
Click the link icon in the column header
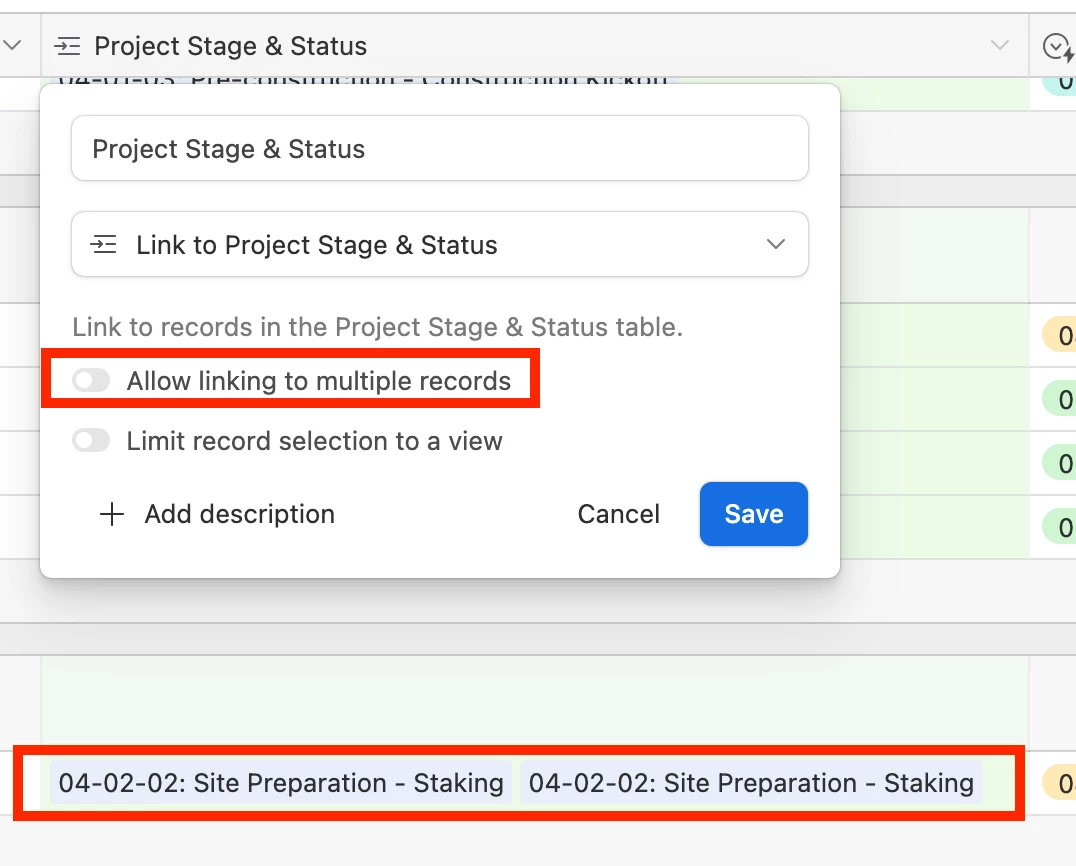coord(67,46)
